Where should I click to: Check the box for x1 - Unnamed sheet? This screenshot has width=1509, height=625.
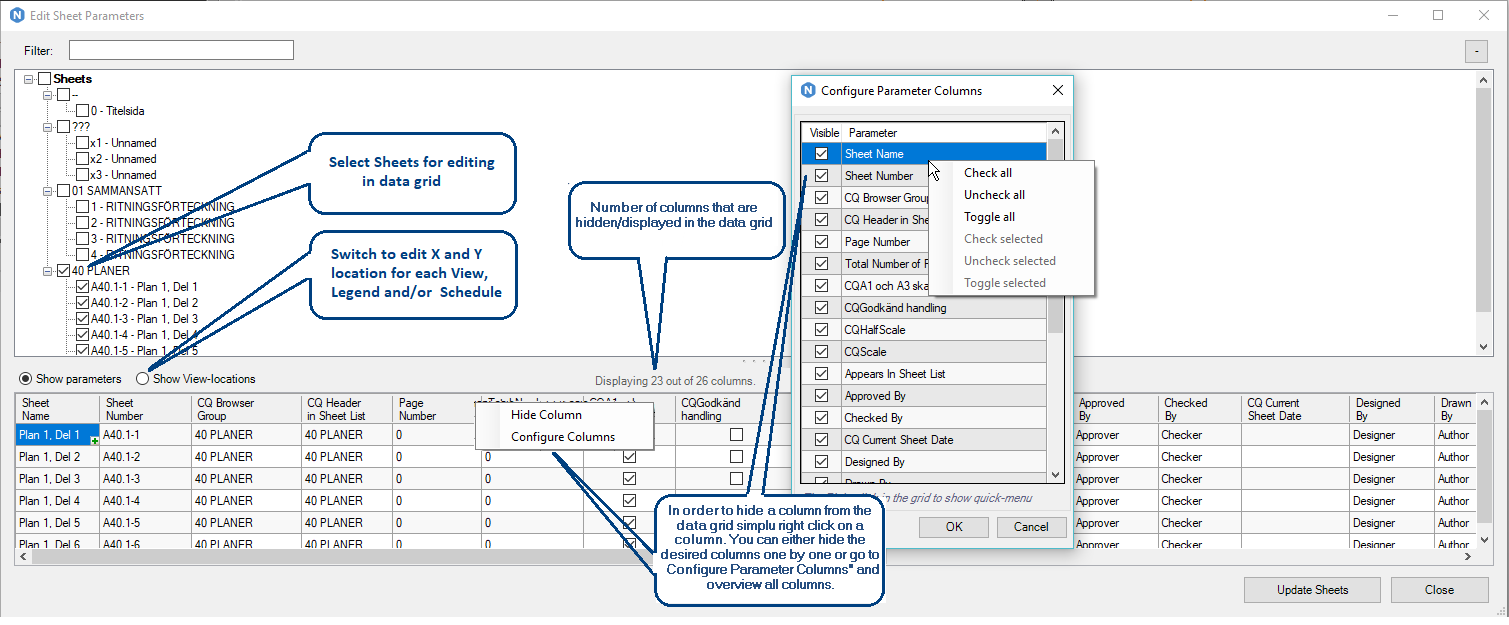coord(82,142)
